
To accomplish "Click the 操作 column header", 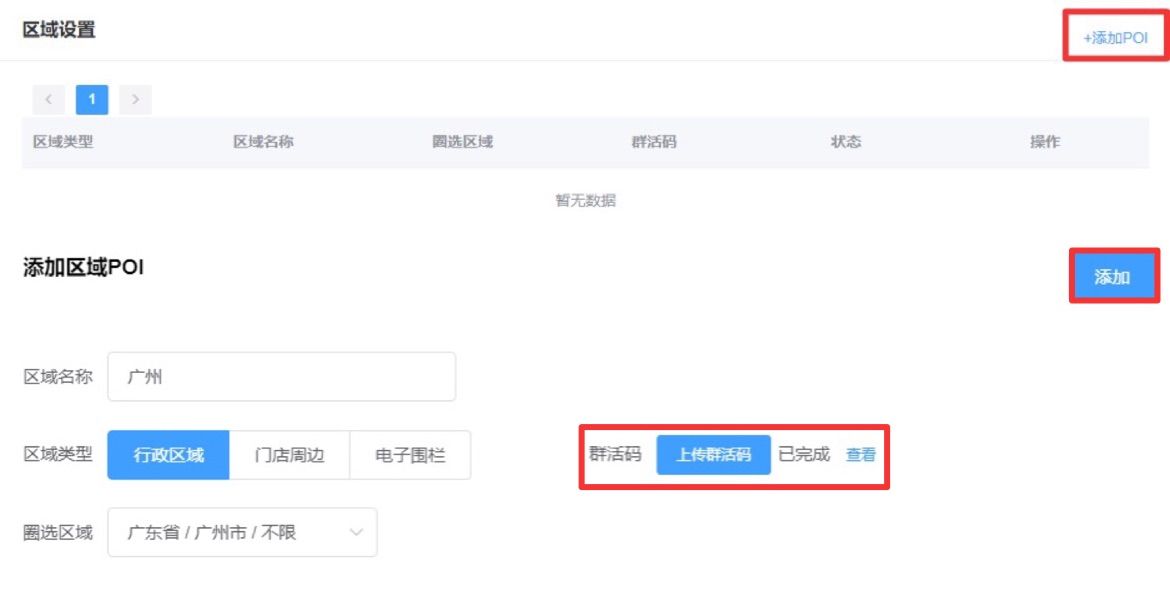I will [x=1045, y=142].
